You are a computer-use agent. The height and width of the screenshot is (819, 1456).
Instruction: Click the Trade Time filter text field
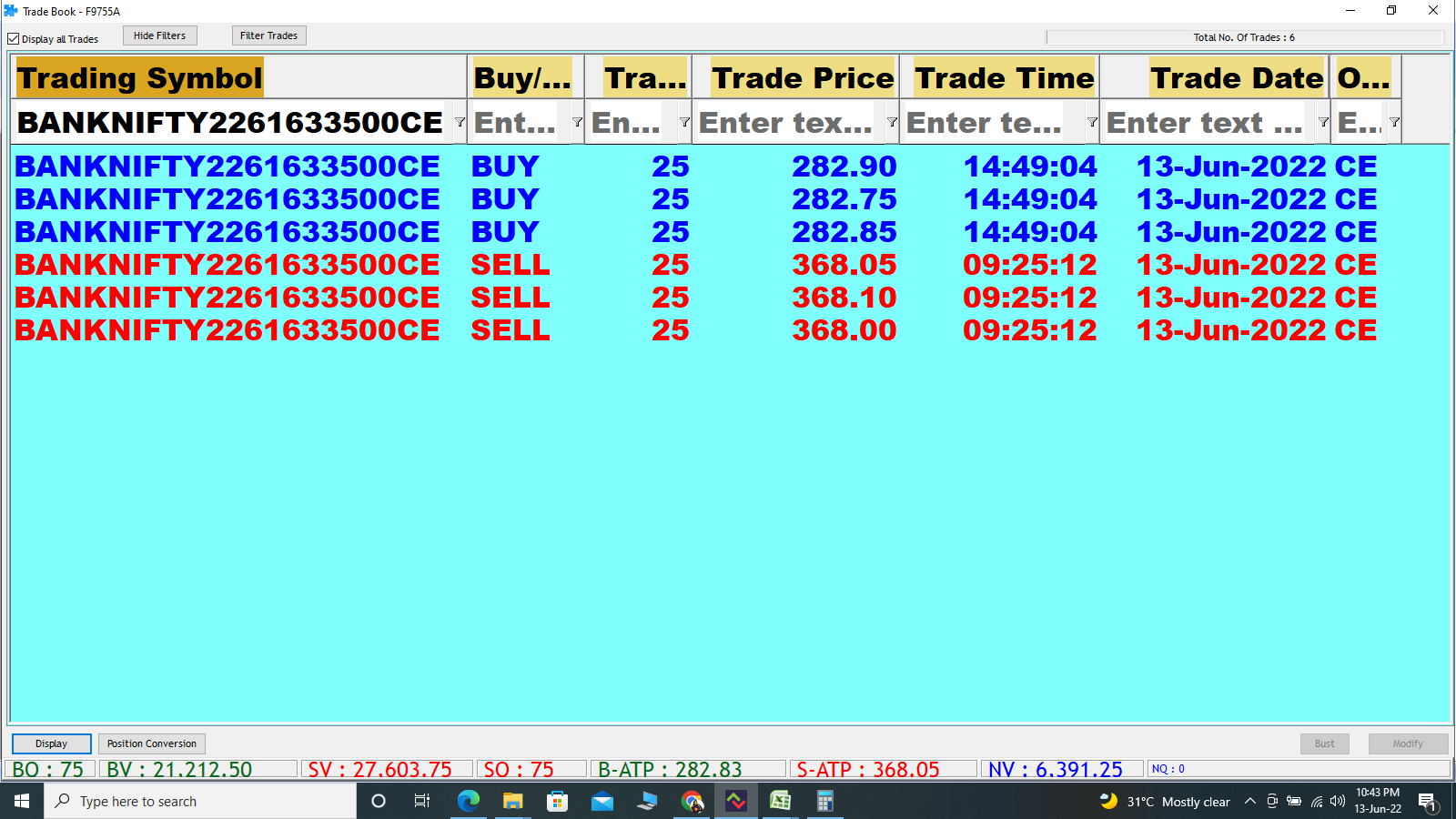(x=993, y=122)
